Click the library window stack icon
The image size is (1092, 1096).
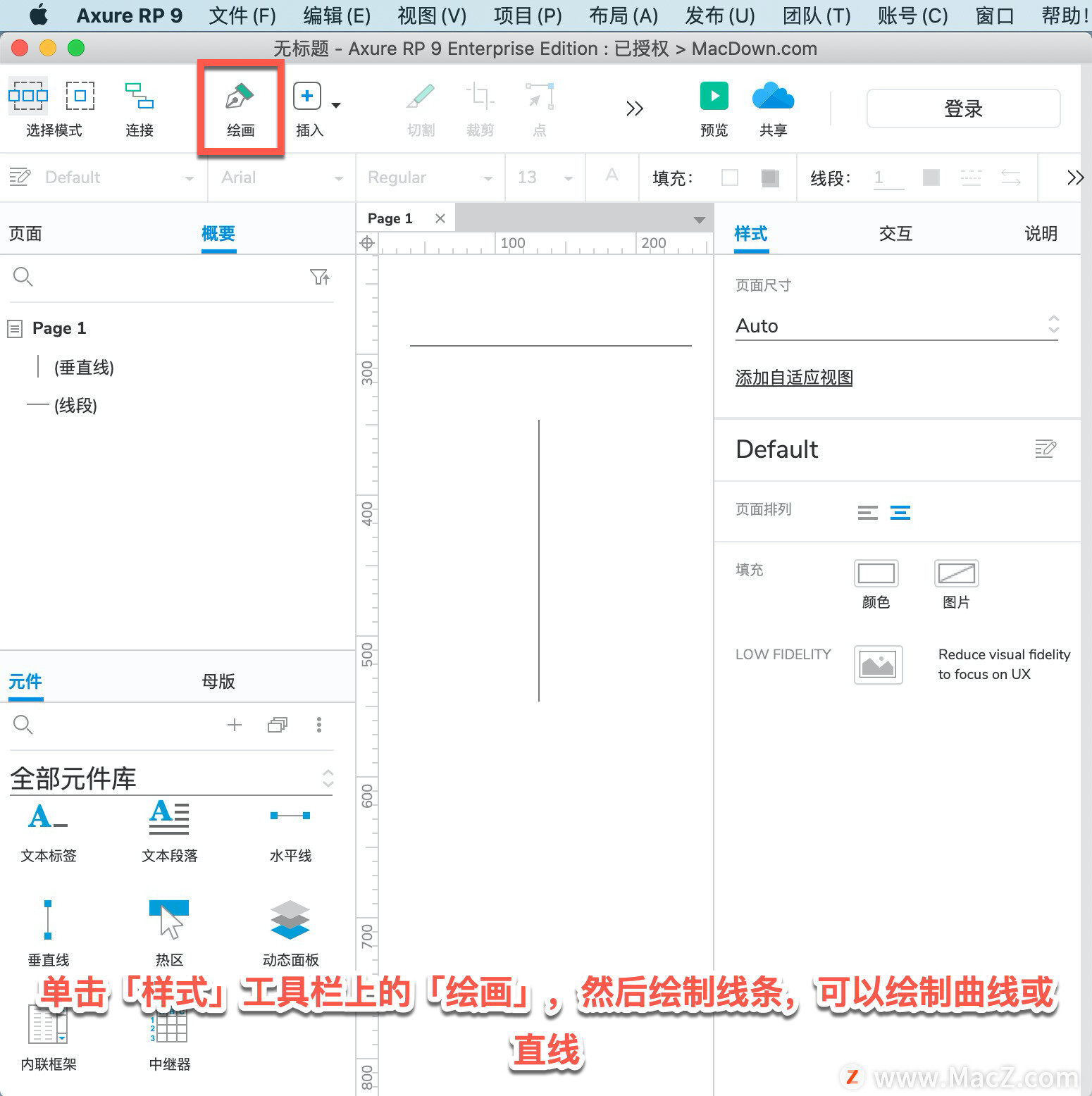(278, 725)
